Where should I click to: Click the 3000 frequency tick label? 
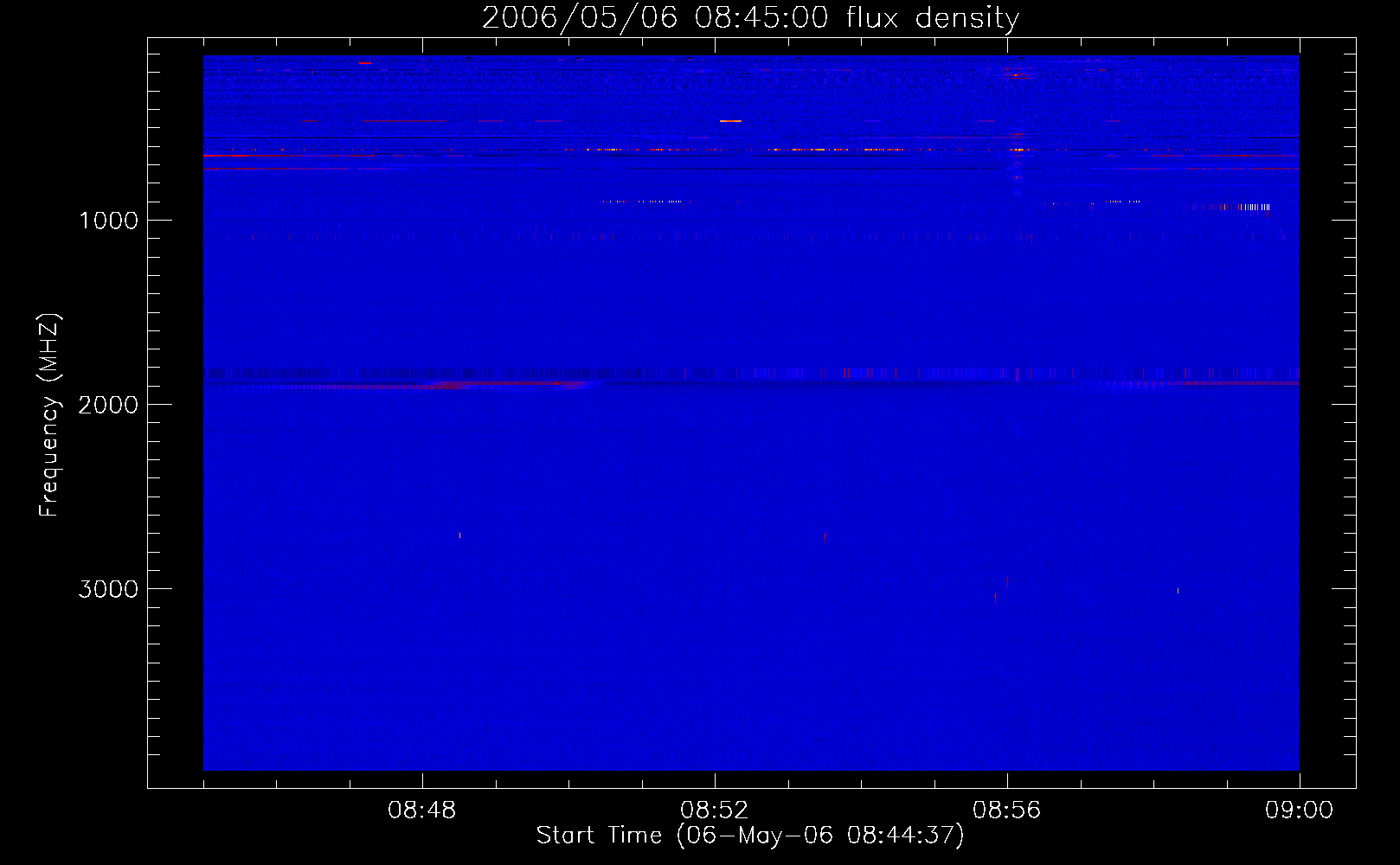coord(108,589)
